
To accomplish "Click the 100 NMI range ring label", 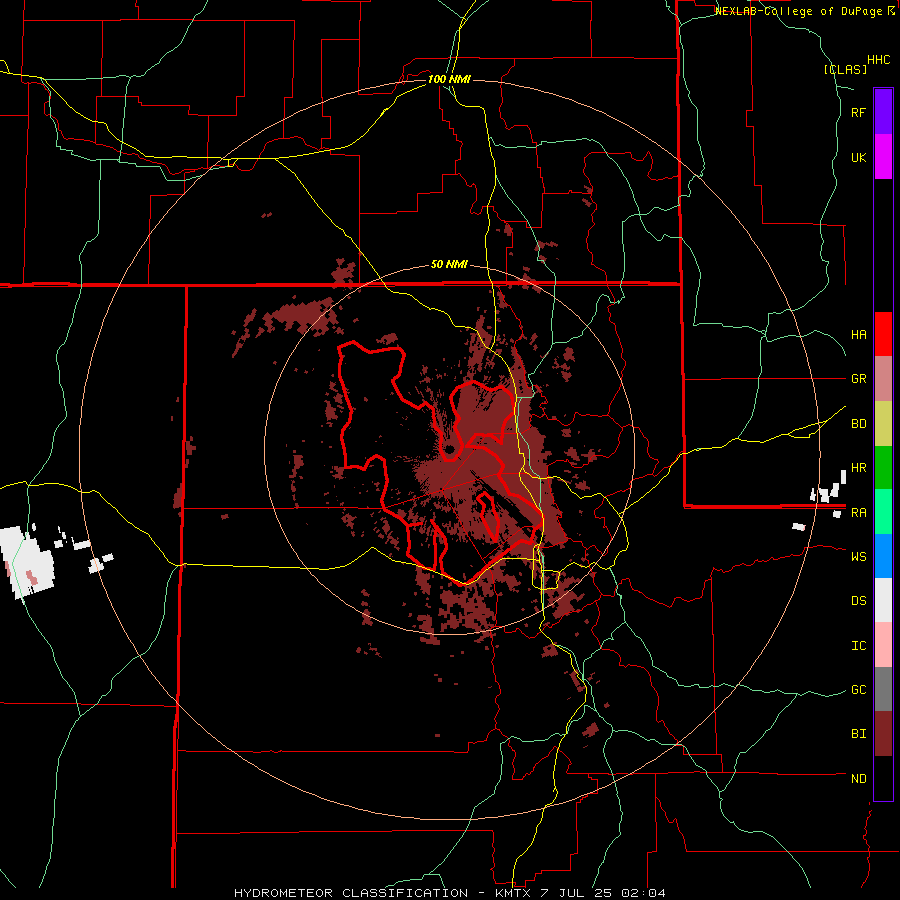I will [x=449, y=79].
